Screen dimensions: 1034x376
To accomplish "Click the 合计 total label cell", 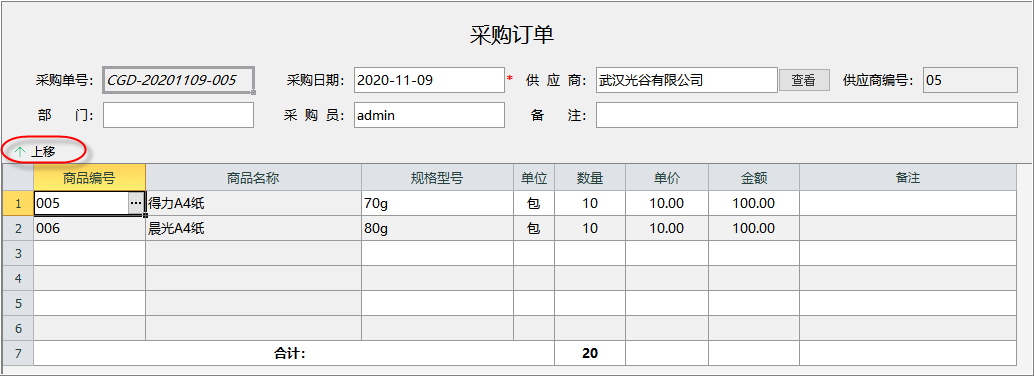I will pyautogui.click(x=294, y=354).
